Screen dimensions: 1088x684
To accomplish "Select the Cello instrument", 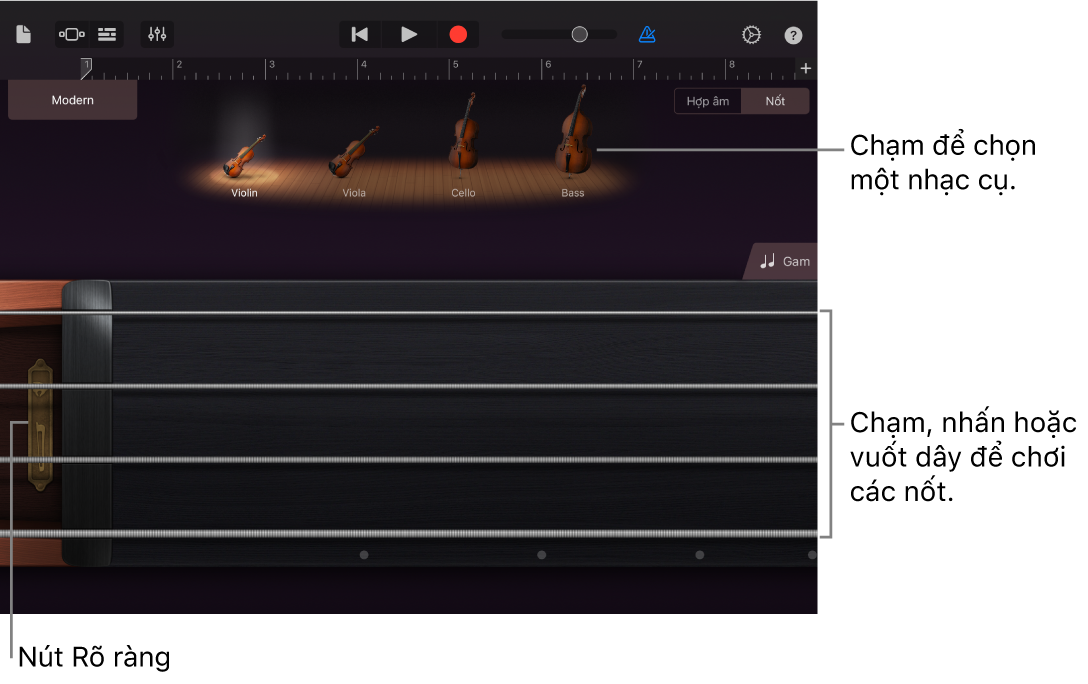I will tap(463, 146).
